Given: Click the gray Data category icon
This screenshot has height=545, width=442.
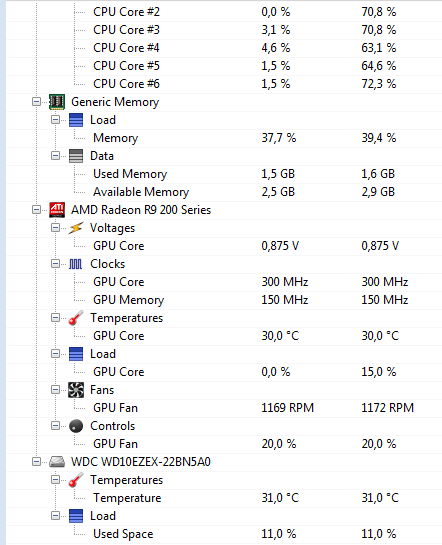Looking at the screenshot, I should pos(76,156).
